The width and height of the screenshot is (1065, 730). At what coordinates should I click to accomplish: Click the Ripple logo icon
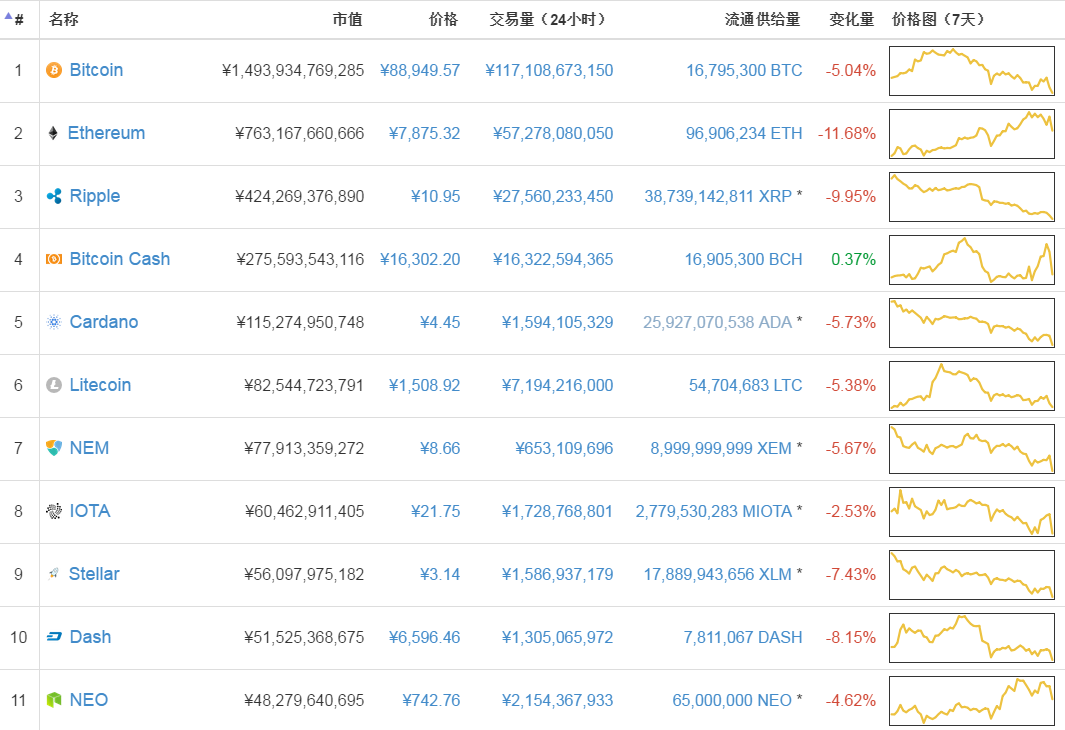click(x=54, y=196)
